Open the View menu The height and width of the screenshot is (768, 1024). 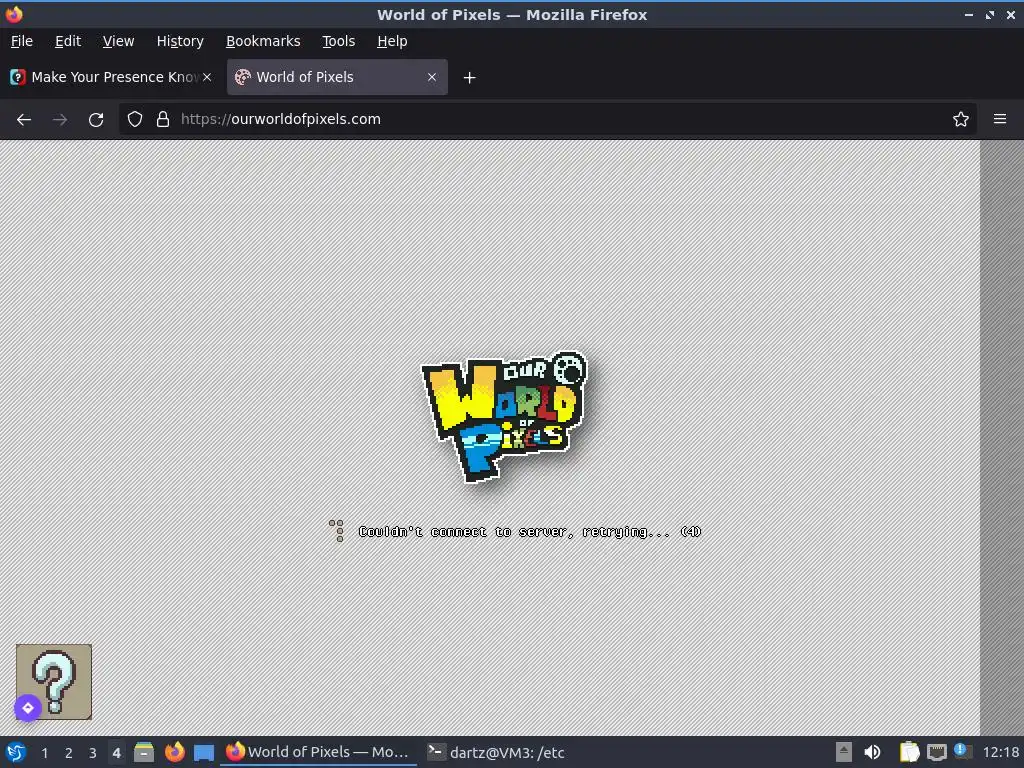(x=118, y=41)
